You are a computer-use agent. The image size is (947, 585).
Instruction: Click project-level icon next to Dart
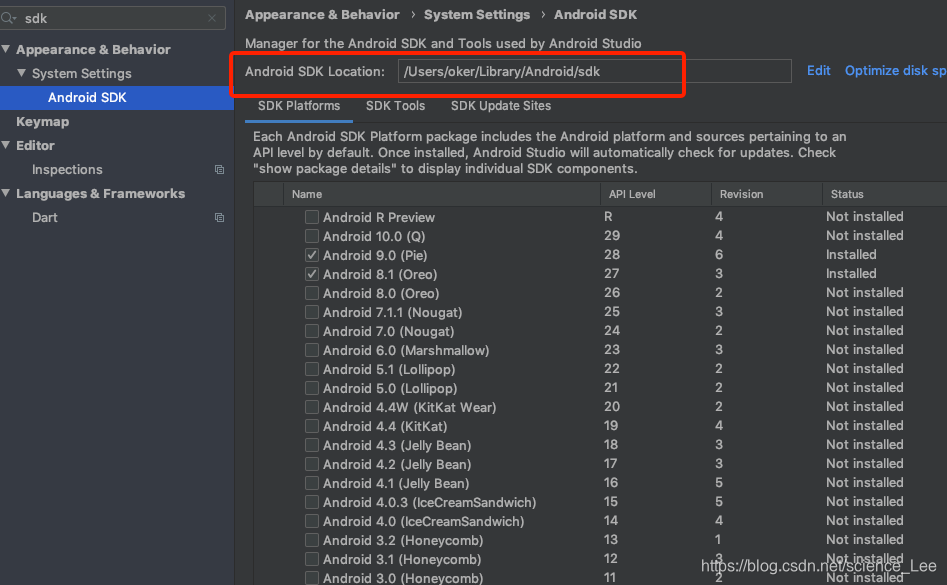point(219,217)
